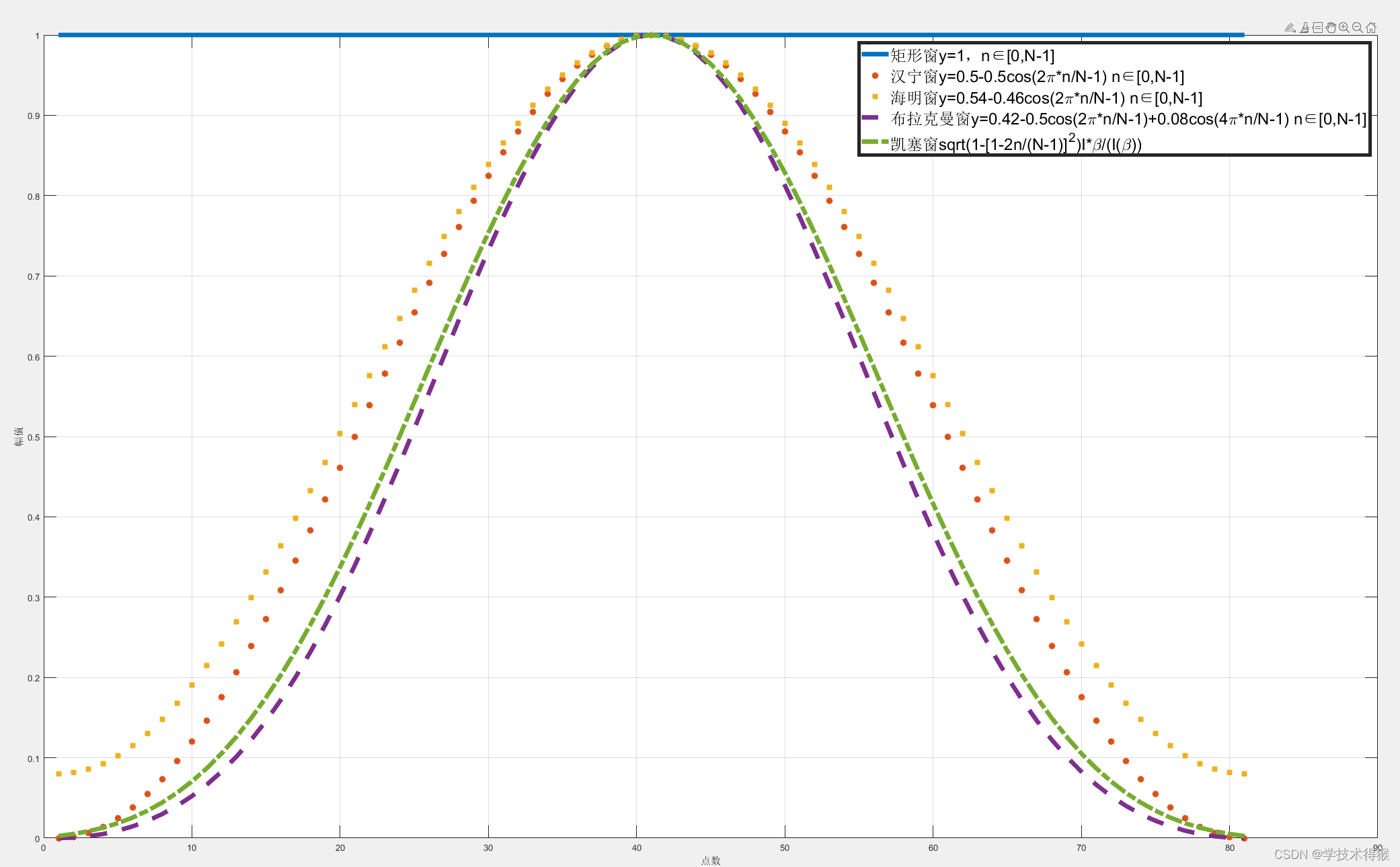The height and width of the screenshot is (867, 1400).
Task: Click the blue line legend swatch
Action: click(875, 54)
